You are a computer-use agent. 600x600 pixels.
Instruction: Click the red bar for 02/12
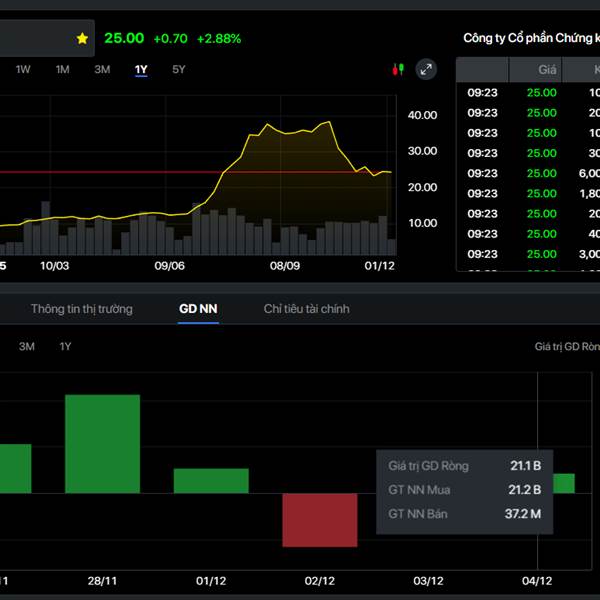pos(319,519)
